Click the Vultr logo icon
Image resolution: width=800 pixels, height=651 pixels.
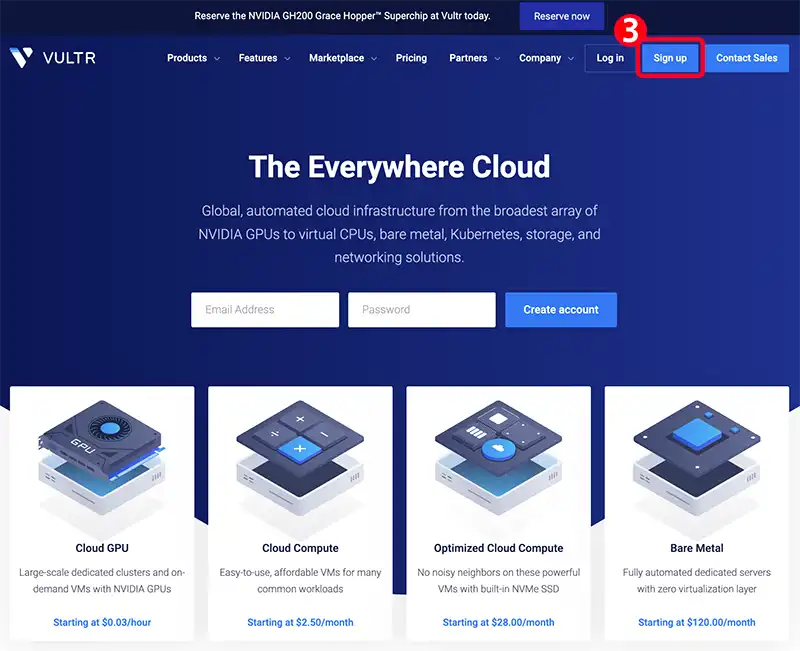(x=21, y=58)
